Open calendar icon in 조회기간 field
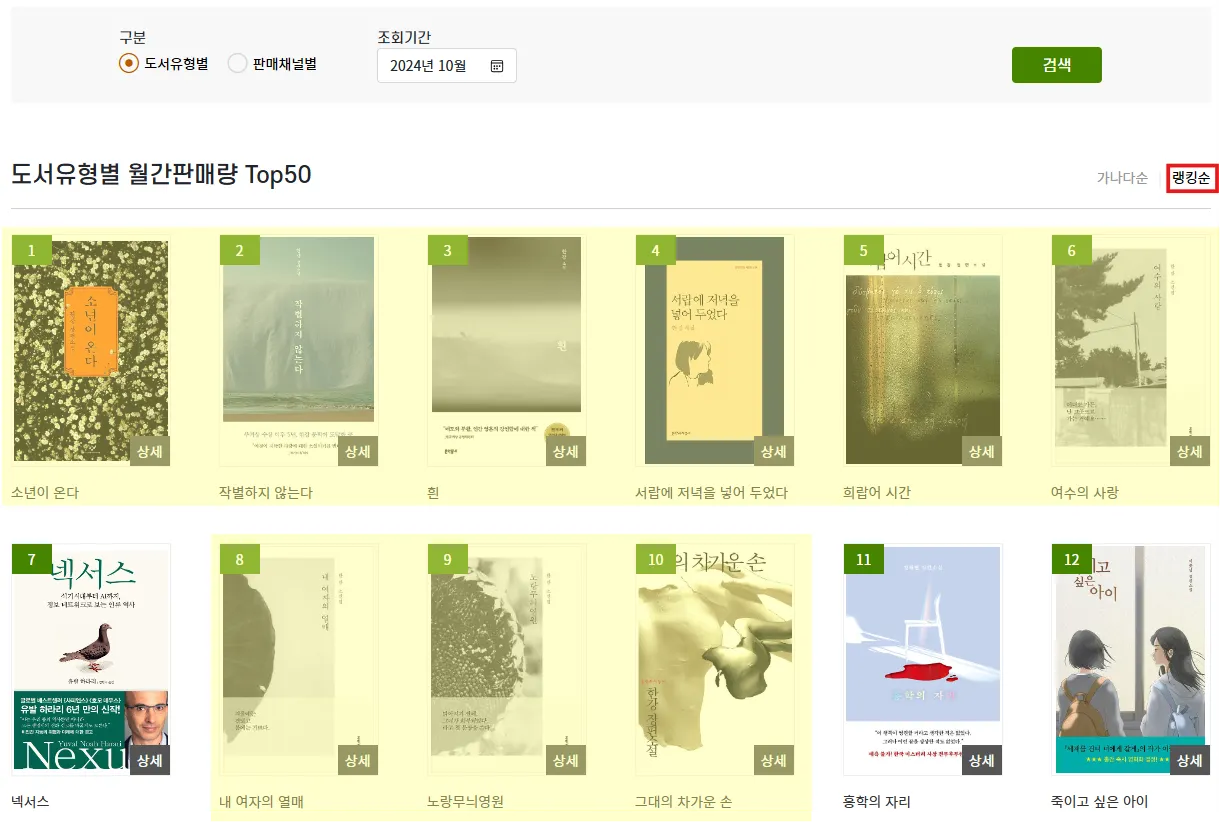1220x822 pixels. click(497, 66)
